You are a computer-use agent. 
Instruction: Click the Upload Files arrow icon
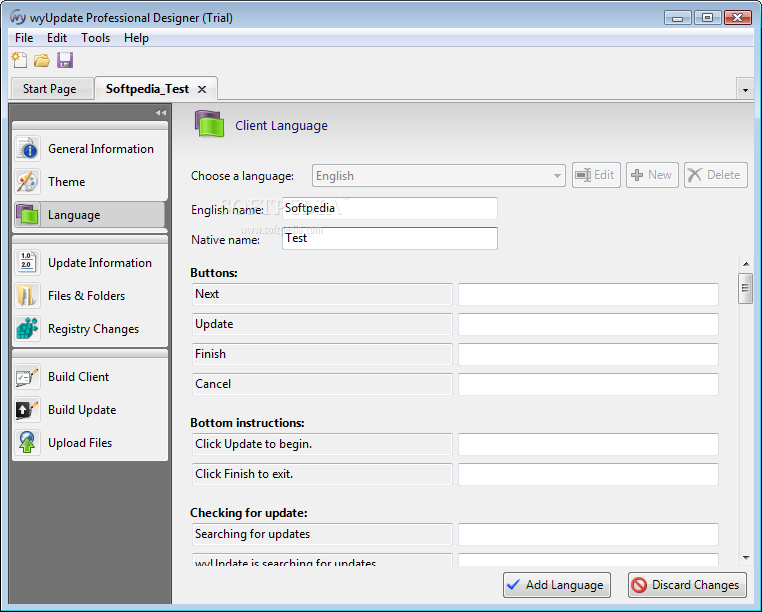pos(27,442)
